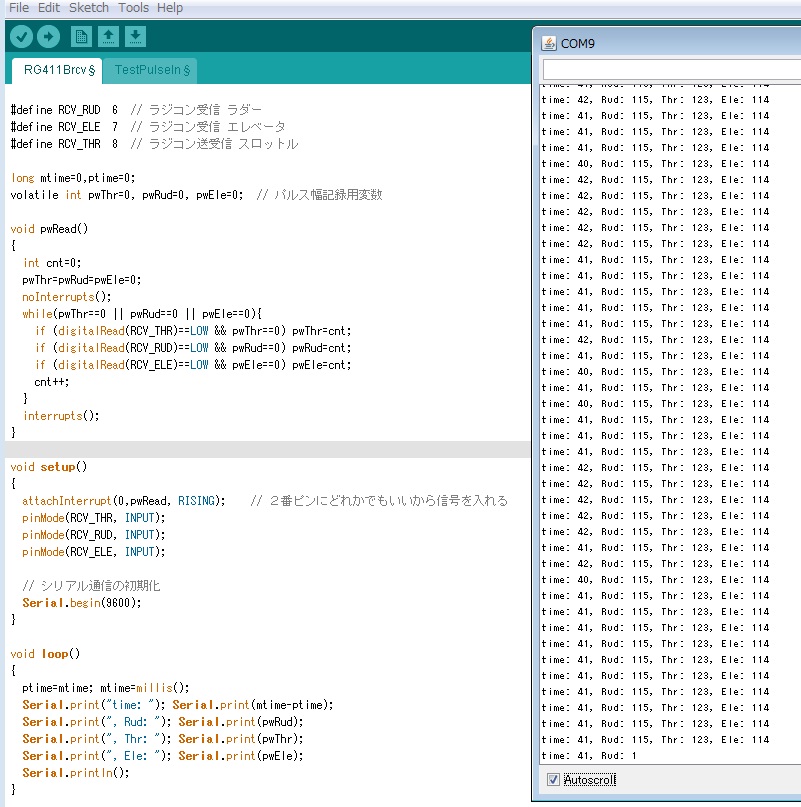This screenshot has height=807, width=801.
Task: Click the Verify checkmark icon
Action: coord(21,37)
